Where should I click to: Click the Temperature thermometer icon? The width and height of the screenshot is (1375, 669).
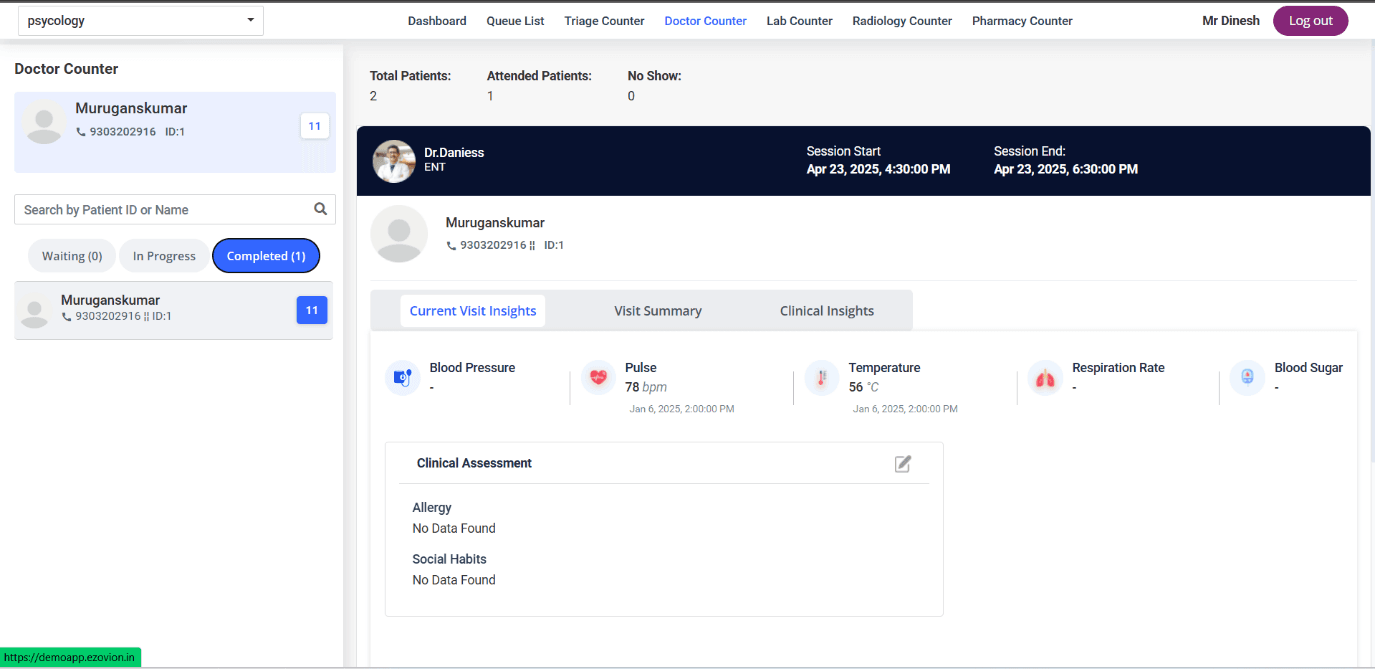tap(822, 378)
